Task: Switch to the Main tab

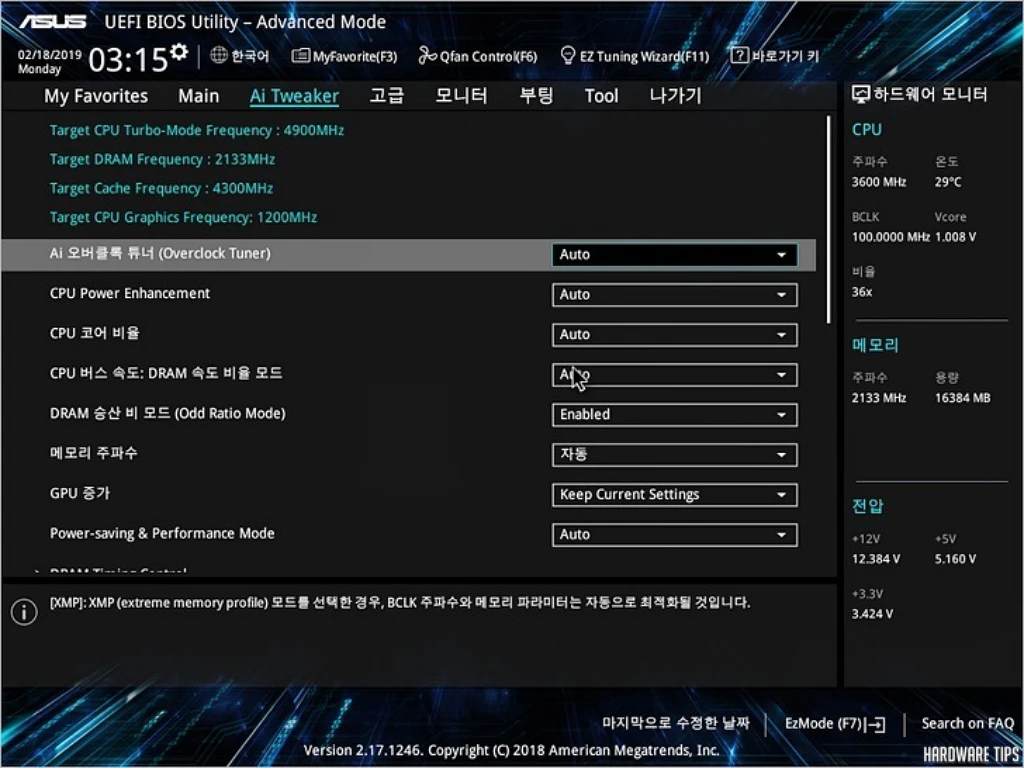Action: pyautogui.click(x=199, y=96)
